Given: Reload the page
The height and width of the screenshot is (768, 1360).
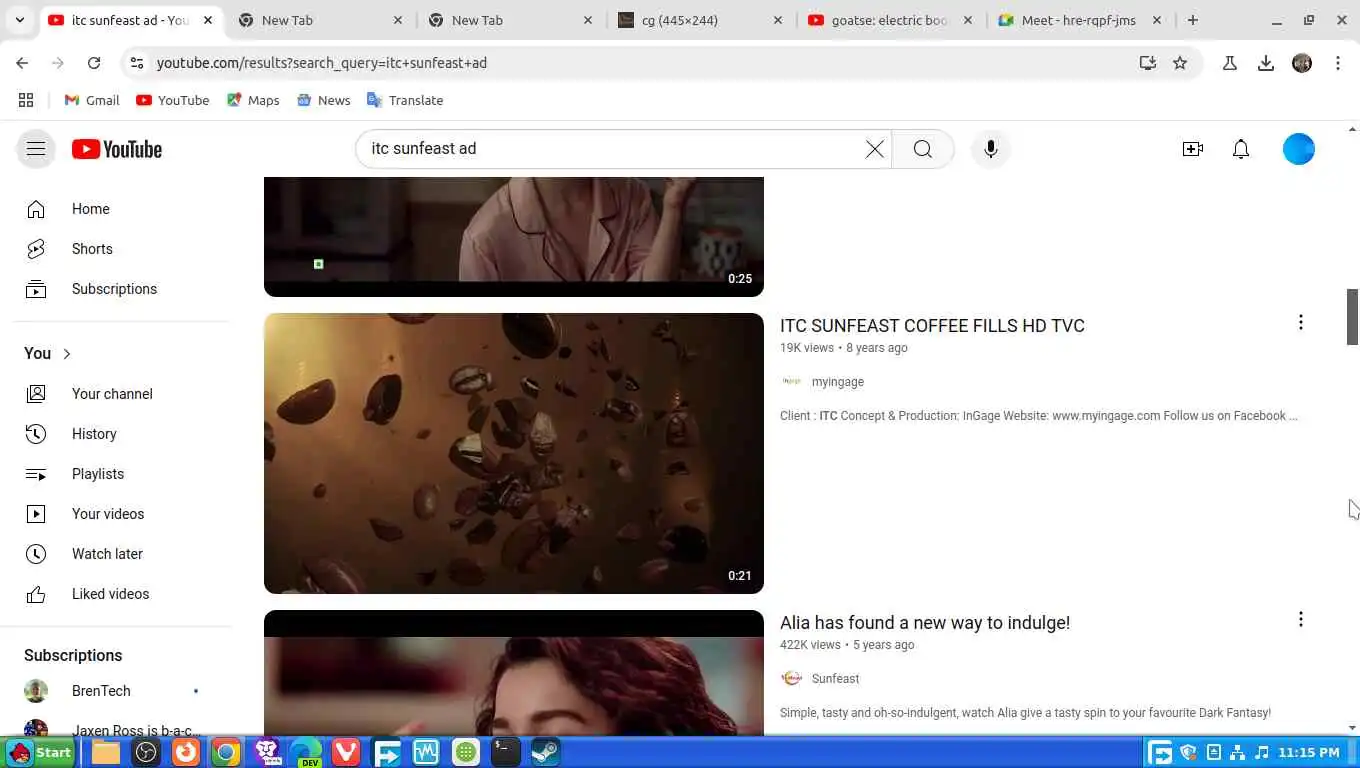Looking at the screenshot, I should pyautogui.click(x=94, y=63).
